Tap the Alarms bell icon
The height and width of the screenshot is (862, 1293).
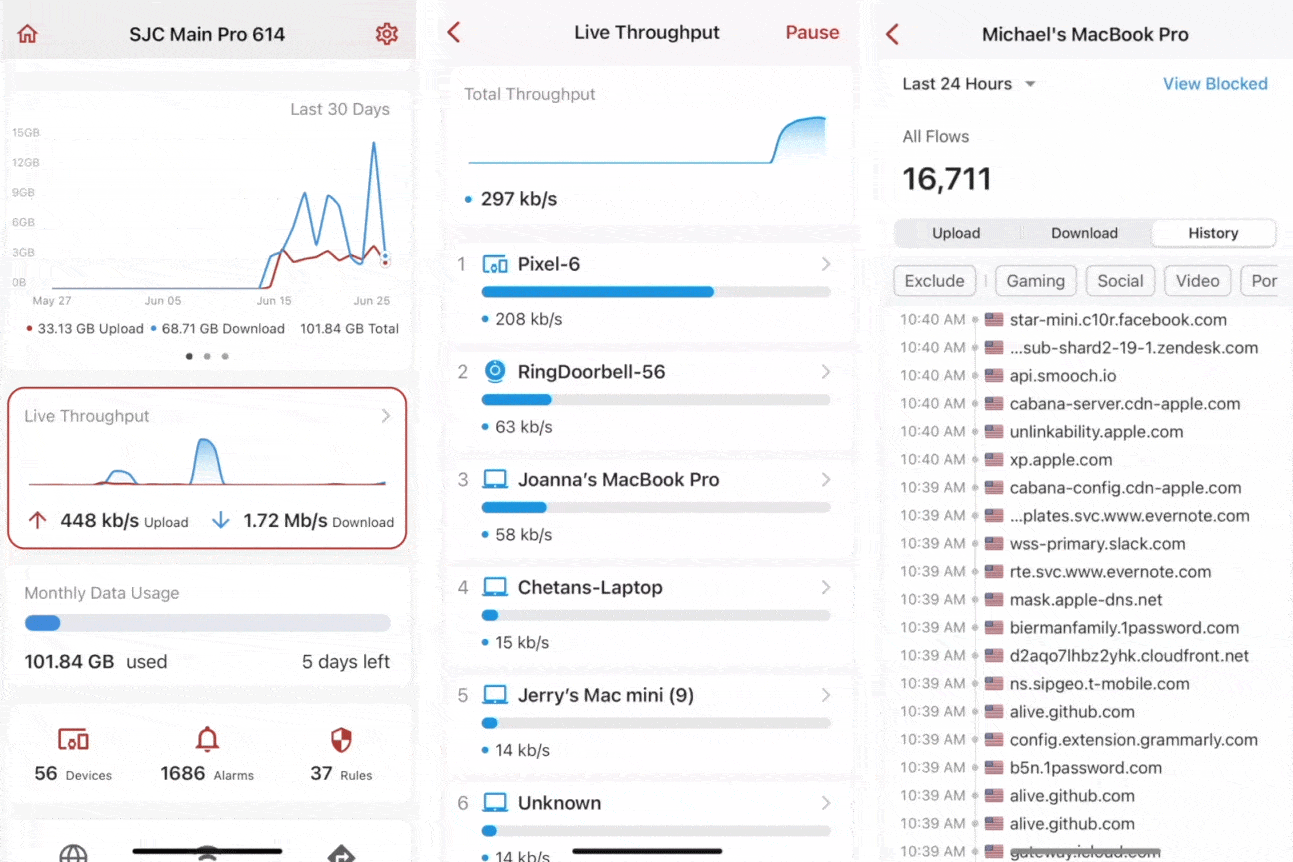(207, 741)
